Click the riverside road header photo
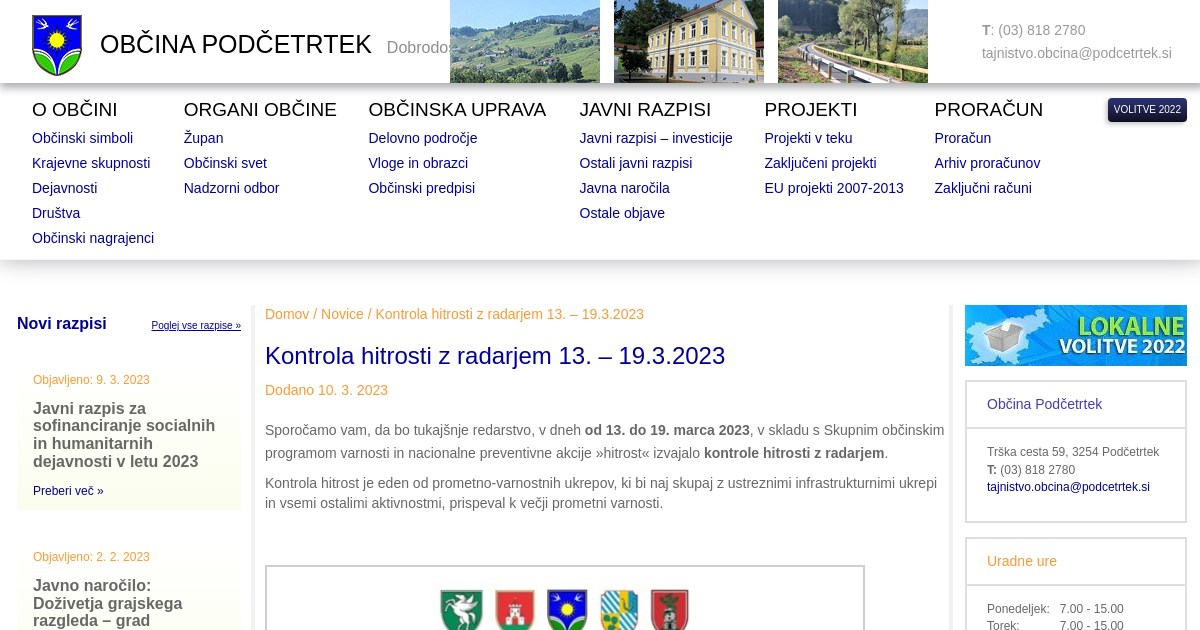The height and width of the screenshot is (630, 1200). point(852,41)
